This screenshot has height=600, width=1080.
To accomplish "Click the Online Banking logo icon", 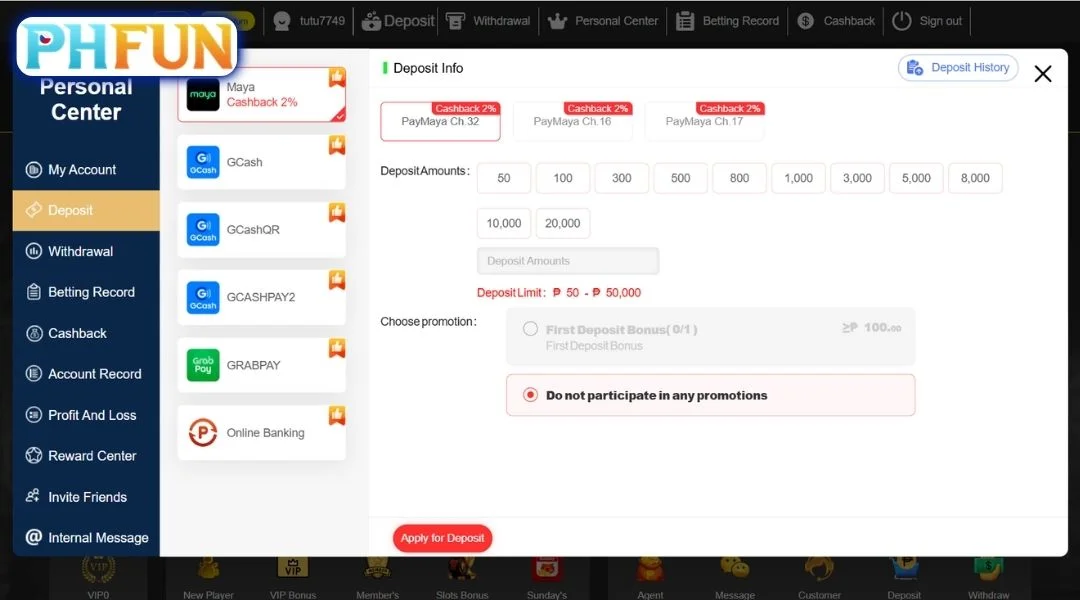I will pyautogui.click(x=203, y=433).
